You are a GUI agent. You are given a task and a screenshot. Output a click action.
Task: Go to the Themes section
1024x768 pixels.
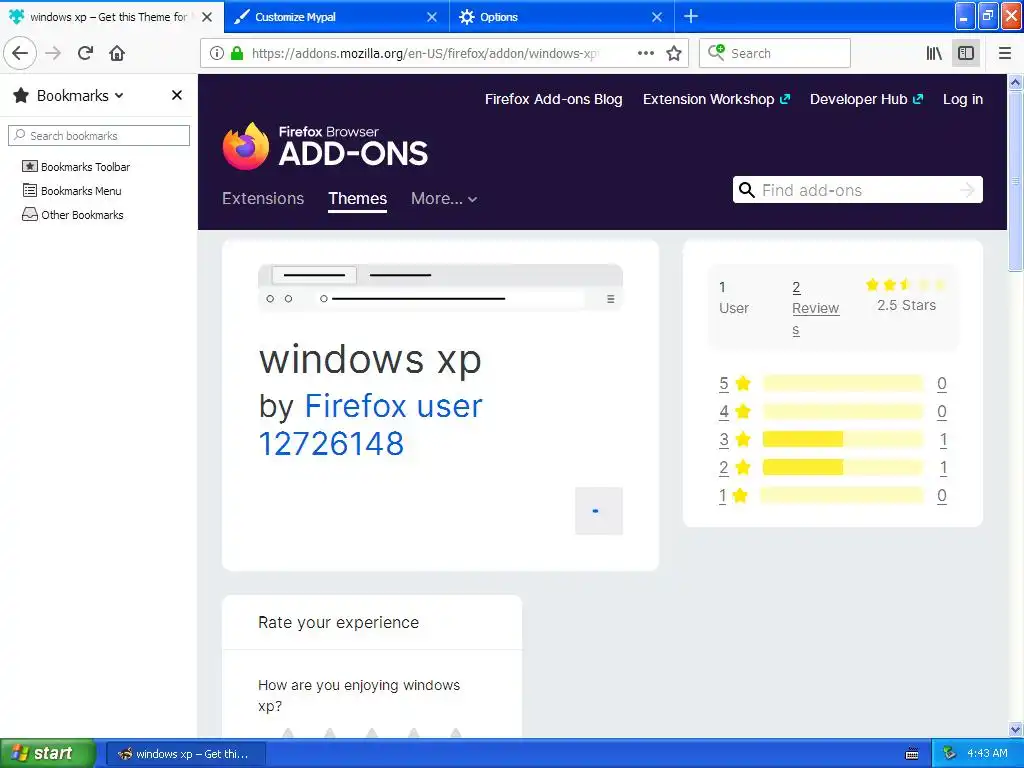point(358,199)
